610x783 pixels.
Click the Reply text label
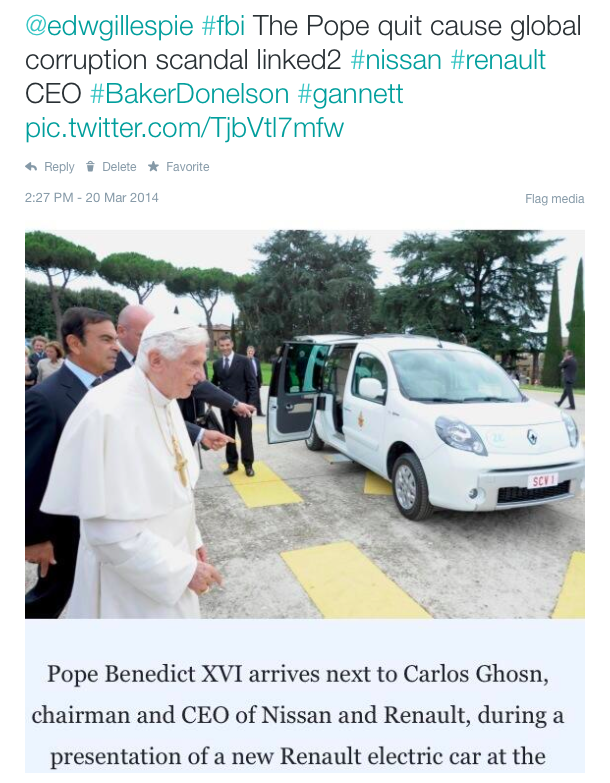tap(59, 167)
